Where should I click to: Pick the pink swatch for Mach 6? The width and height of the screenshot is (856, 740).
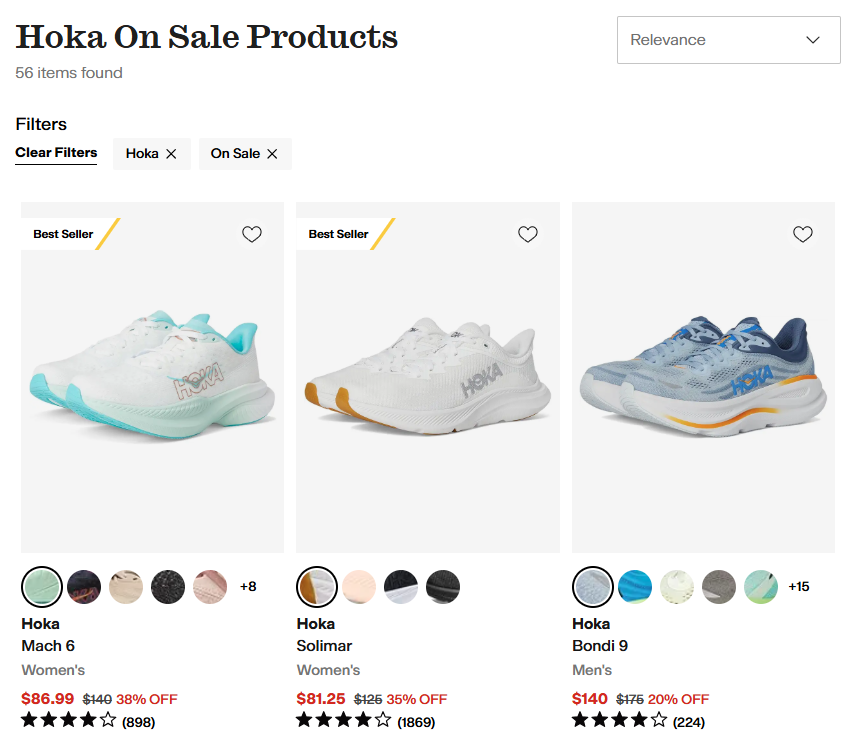point(210,586)
